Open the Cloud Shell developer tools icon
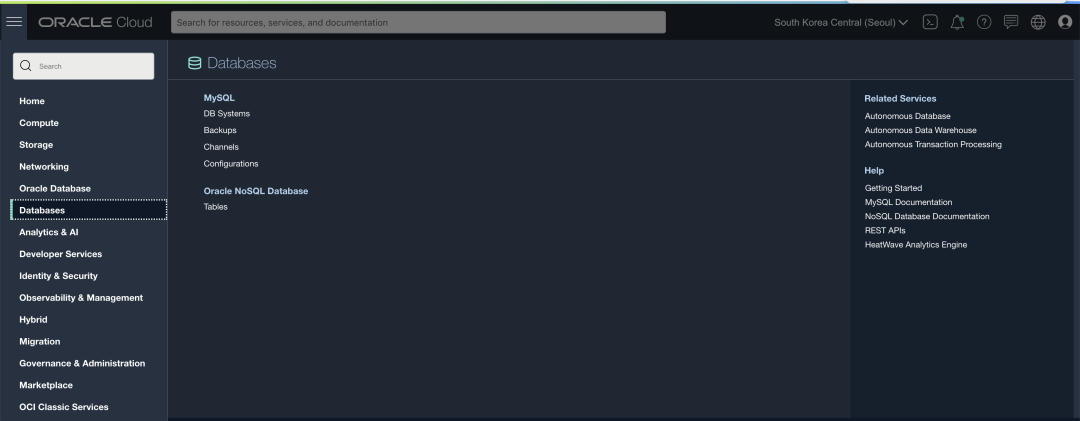The width and height of the screenshot is (1080, 421). [x=930, y=22]
